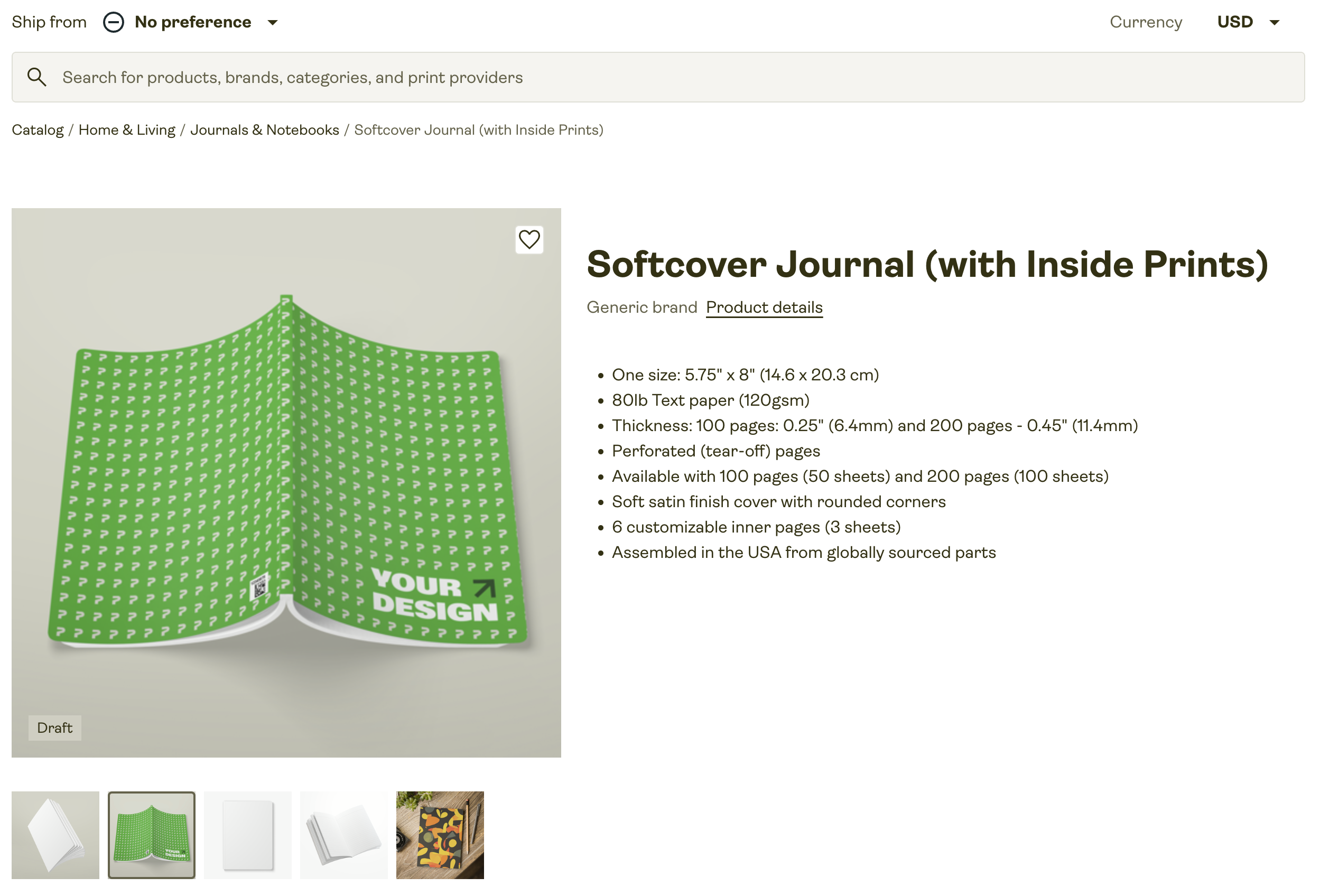Open the Product details link
This screenshot has height=896, width=1320.
coord(764,307)
